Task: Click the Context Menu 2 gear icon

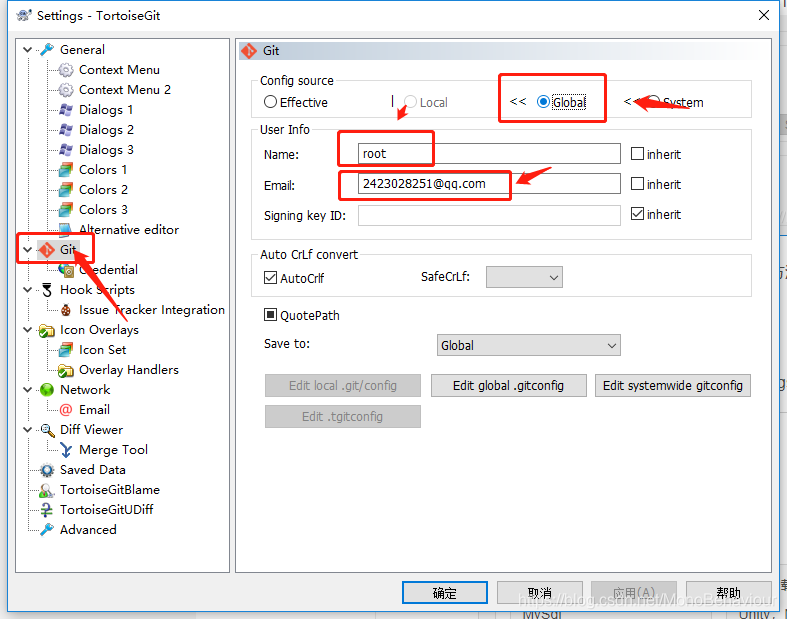Action: click(x=66, y=90)
